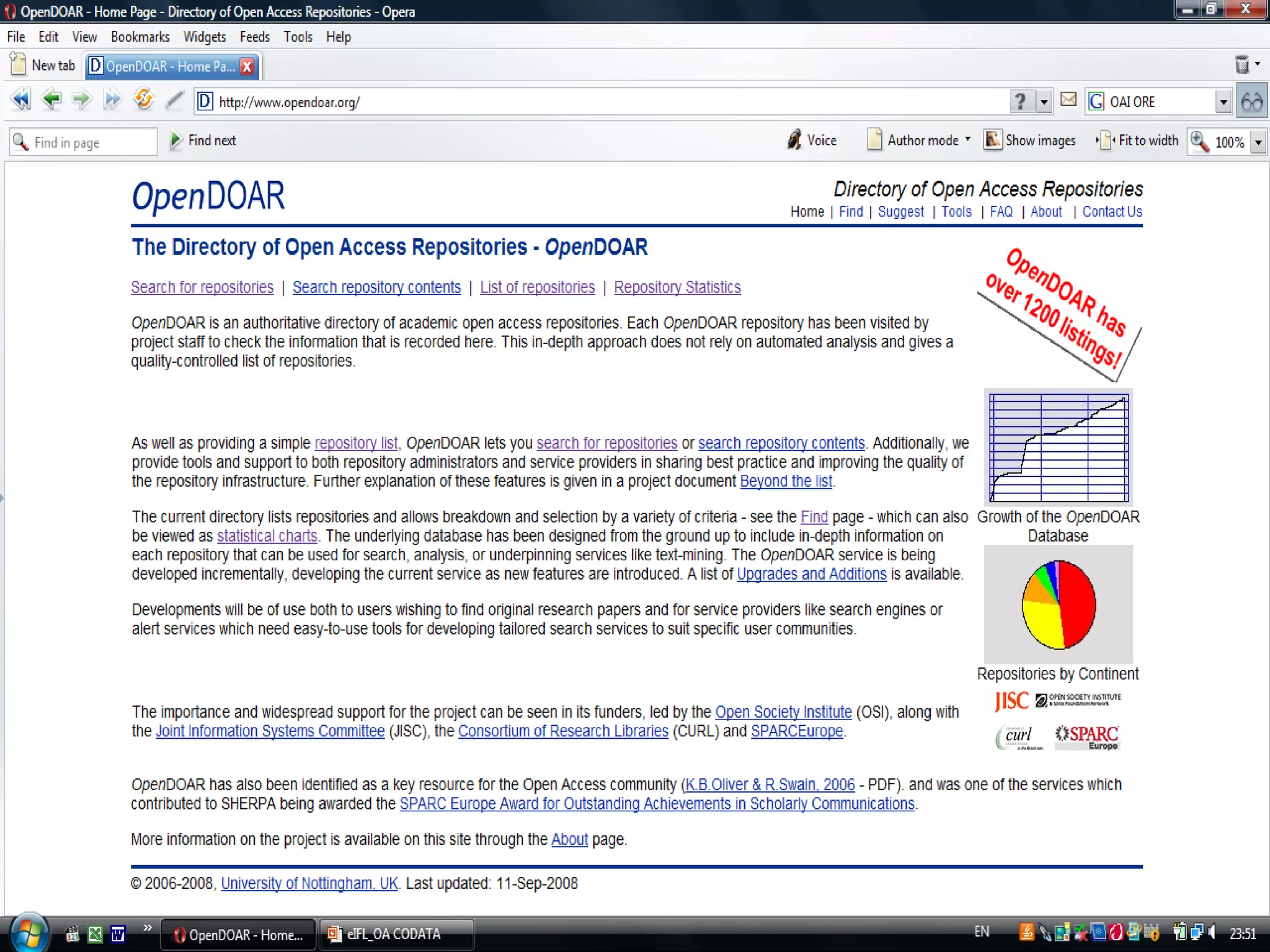Image resolution: width=1270 pixels, height=952 pixels.
Task: Open the Bookmarks menu
Action: pos(140,37)
